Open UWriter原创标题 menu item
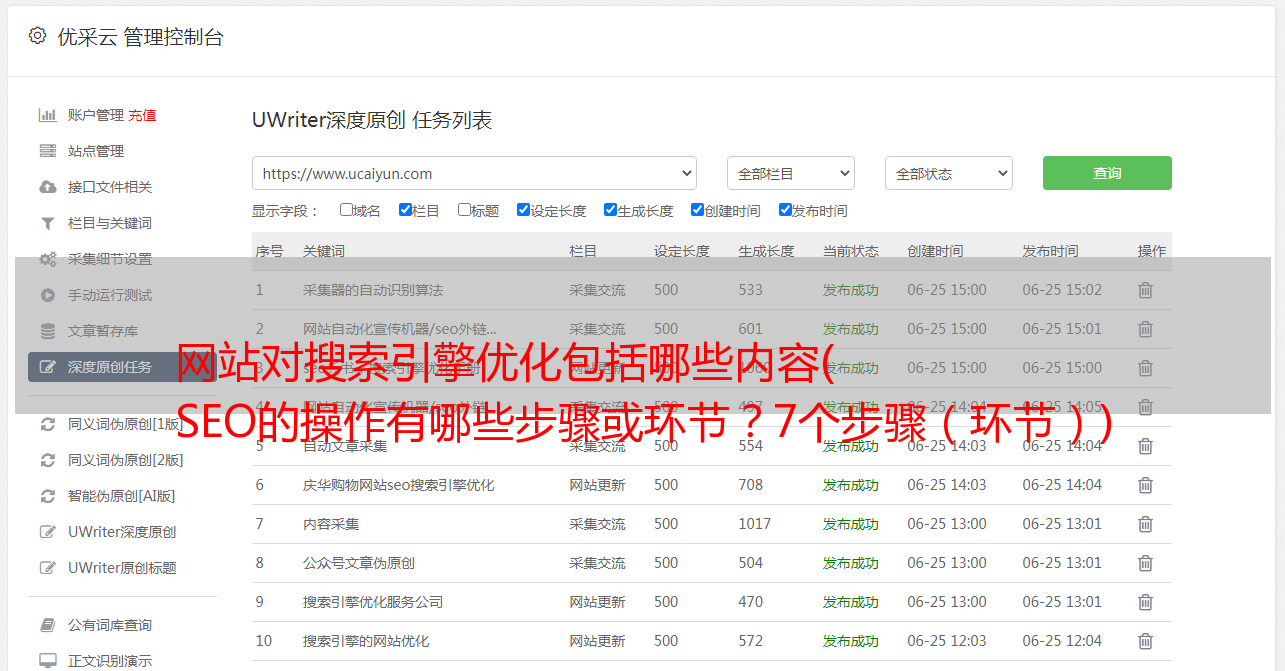Image resolution: width=1285 pixels, height=671 pixels. [122, 568]
